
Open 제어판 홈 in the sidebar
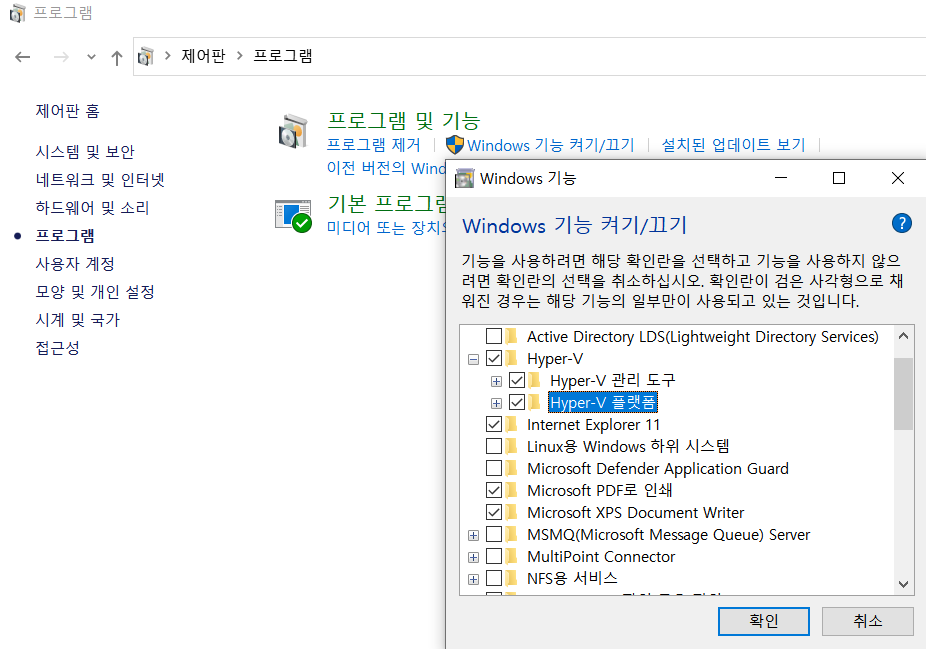click(x=68, y=110)
